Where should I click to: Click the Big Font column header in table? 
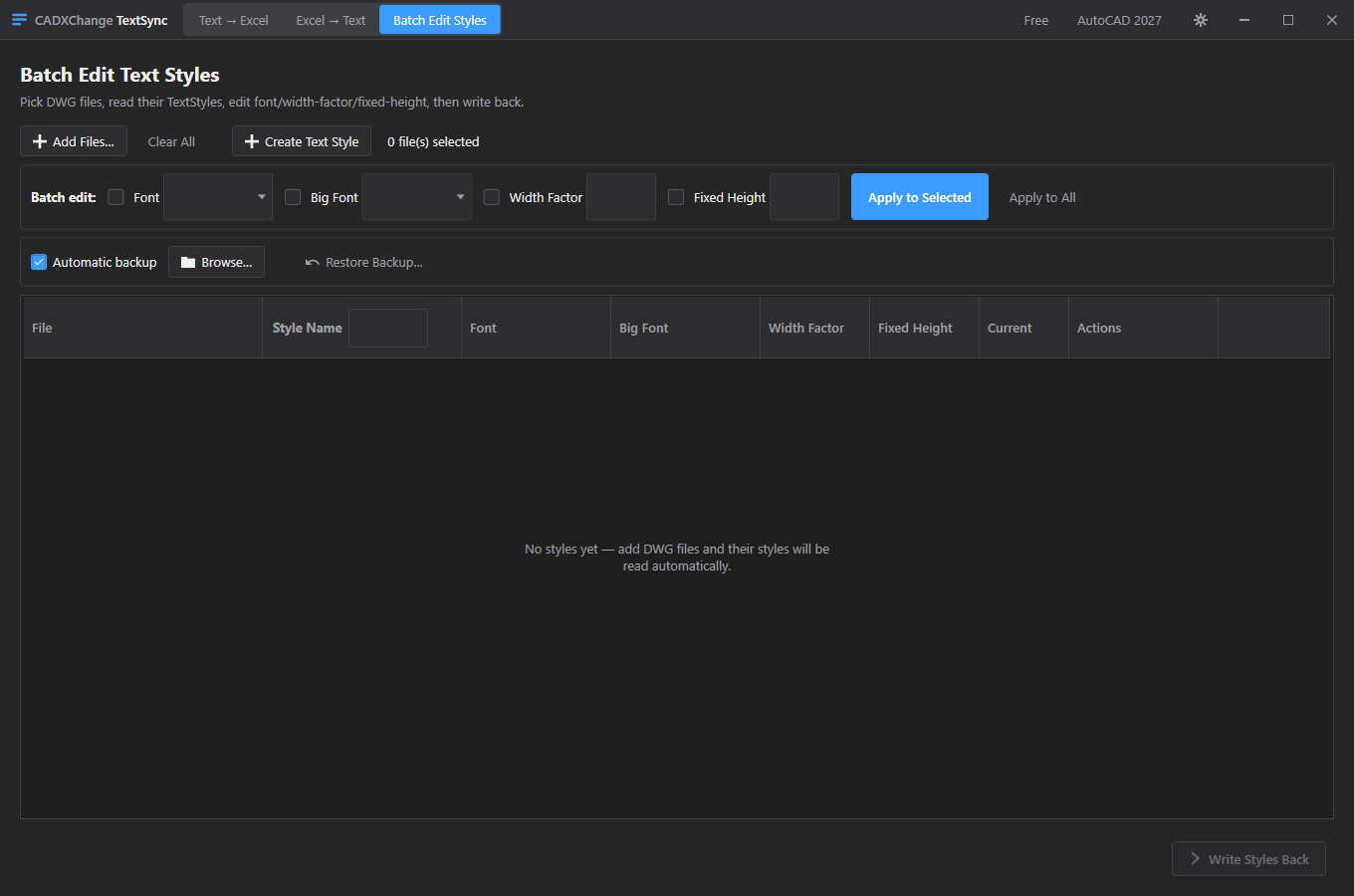pyautogui.click(x=685, y=328)
